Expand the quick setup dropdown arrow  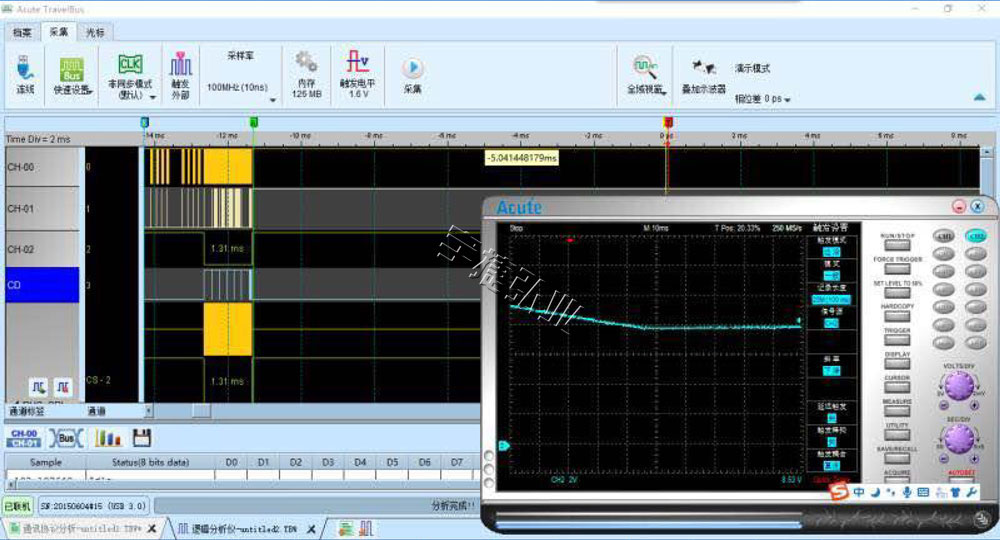pyautogui.click(x=91, y=93)
